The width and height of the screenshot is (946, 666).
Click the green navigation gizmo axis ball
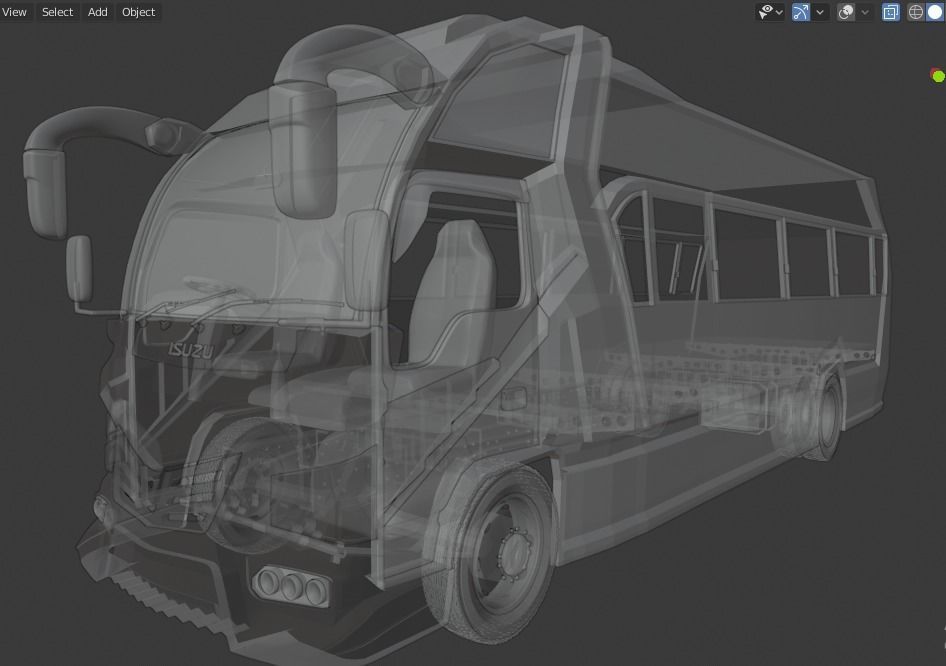click(937, 75)
